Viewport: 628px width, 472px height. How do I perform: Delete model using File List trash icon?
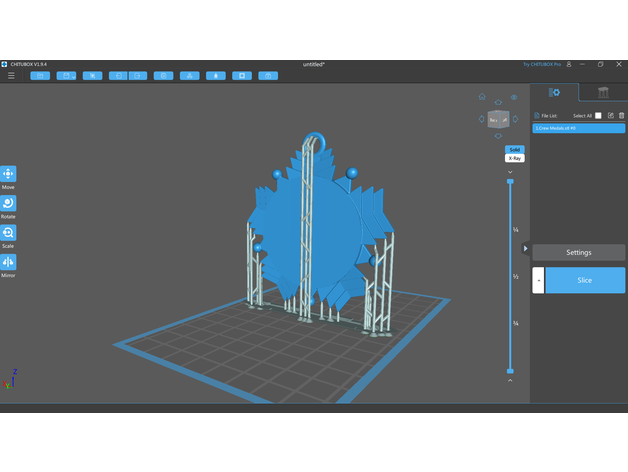[621, 116]
